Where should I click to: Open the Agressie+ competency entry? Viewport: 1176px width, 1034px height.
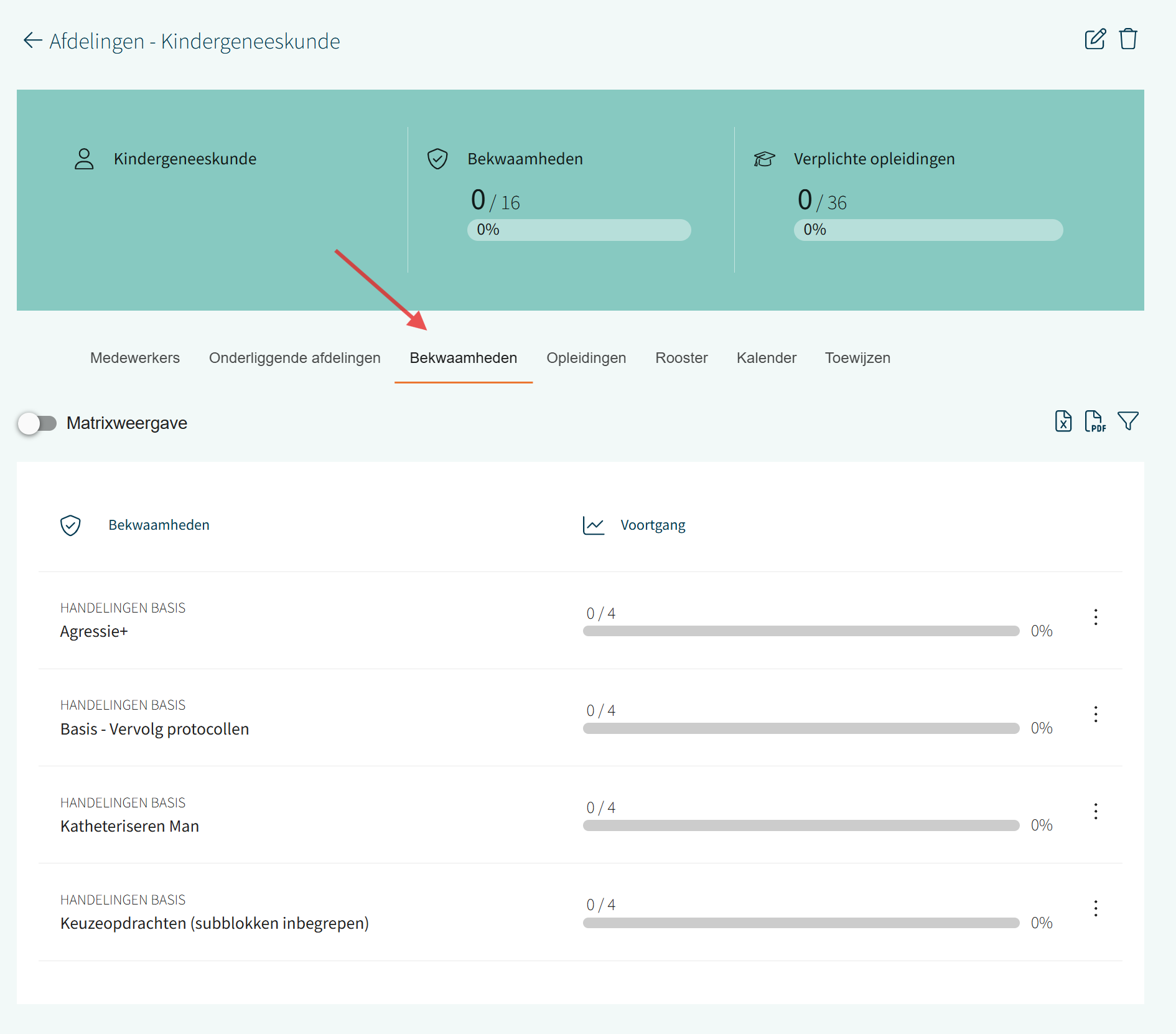(94, 631)
